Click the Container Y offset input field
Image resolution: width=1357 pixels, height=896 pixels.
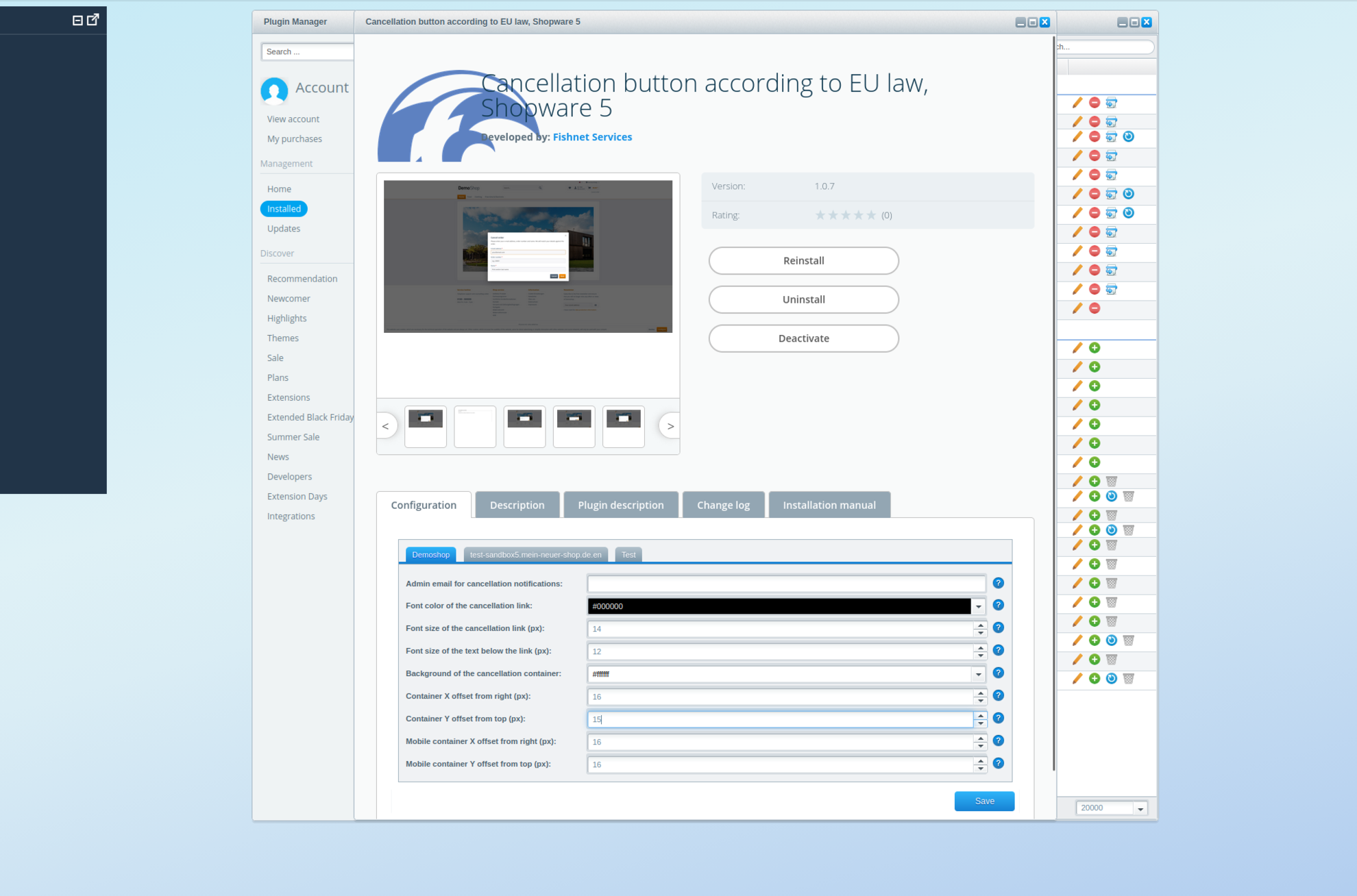781,719
